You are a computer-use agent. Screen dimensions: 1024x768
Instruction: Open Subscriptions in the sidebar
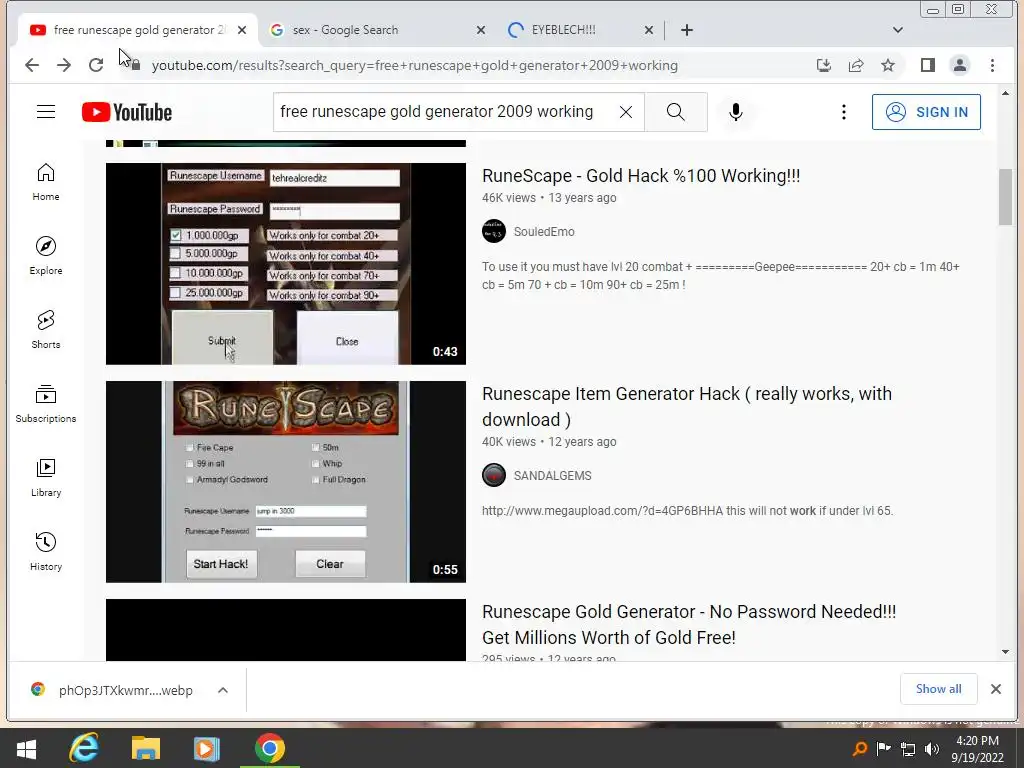pos(46,404)
